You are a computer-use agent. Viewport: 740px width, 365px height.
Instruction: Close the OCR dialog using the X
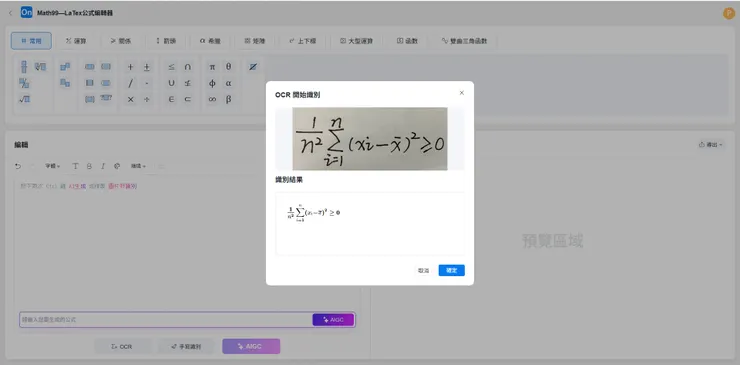click(462, 93)
